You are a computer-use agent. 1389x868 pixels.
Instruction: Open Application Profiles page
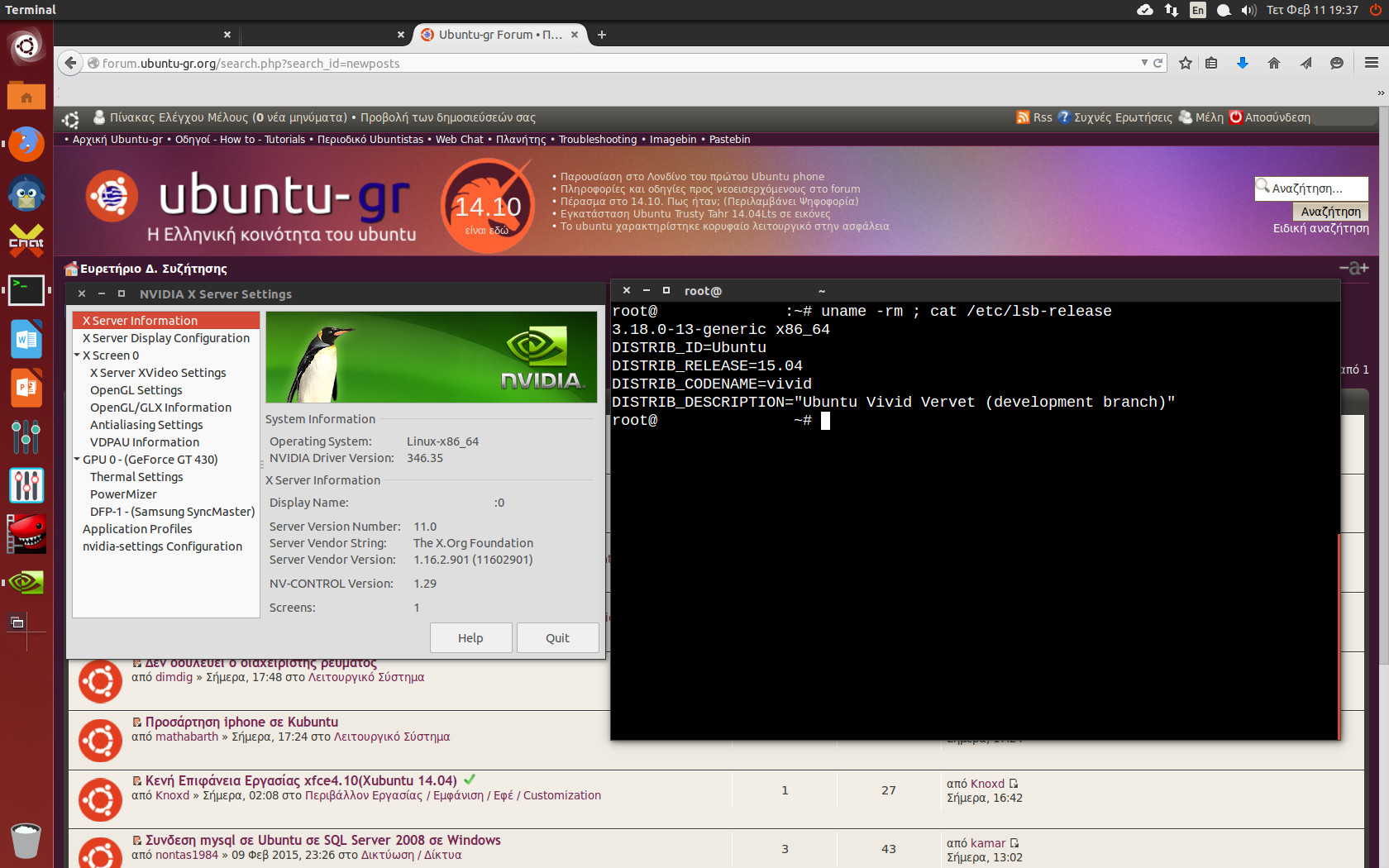click(x=137, y=529)
